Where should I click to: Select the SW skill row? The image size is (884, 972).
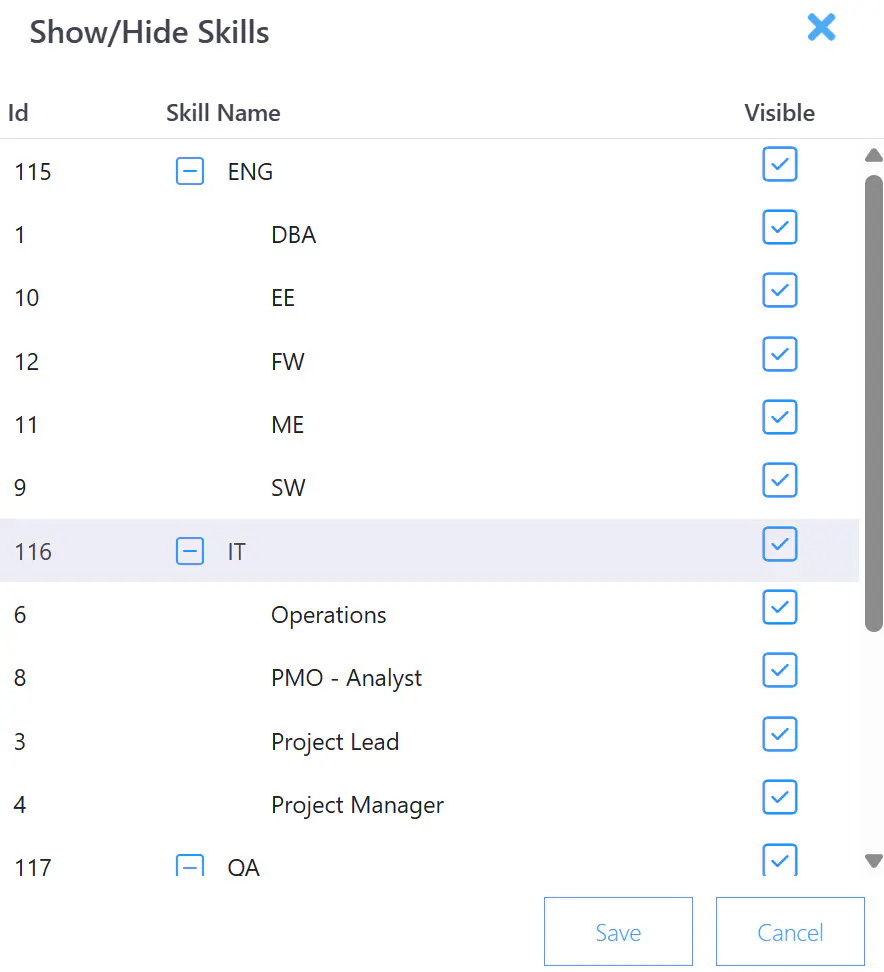point(430,487)
